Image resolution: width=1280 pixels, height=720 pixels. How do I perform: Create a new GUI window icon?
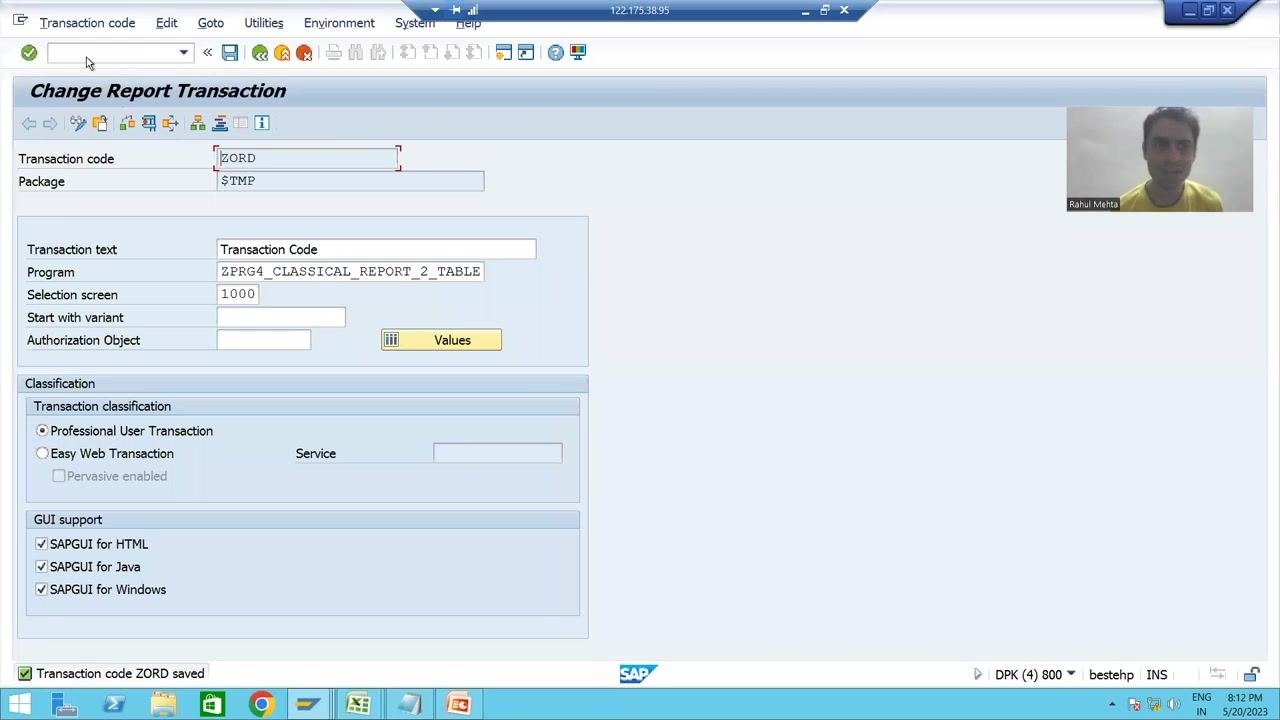coord(504,52)
